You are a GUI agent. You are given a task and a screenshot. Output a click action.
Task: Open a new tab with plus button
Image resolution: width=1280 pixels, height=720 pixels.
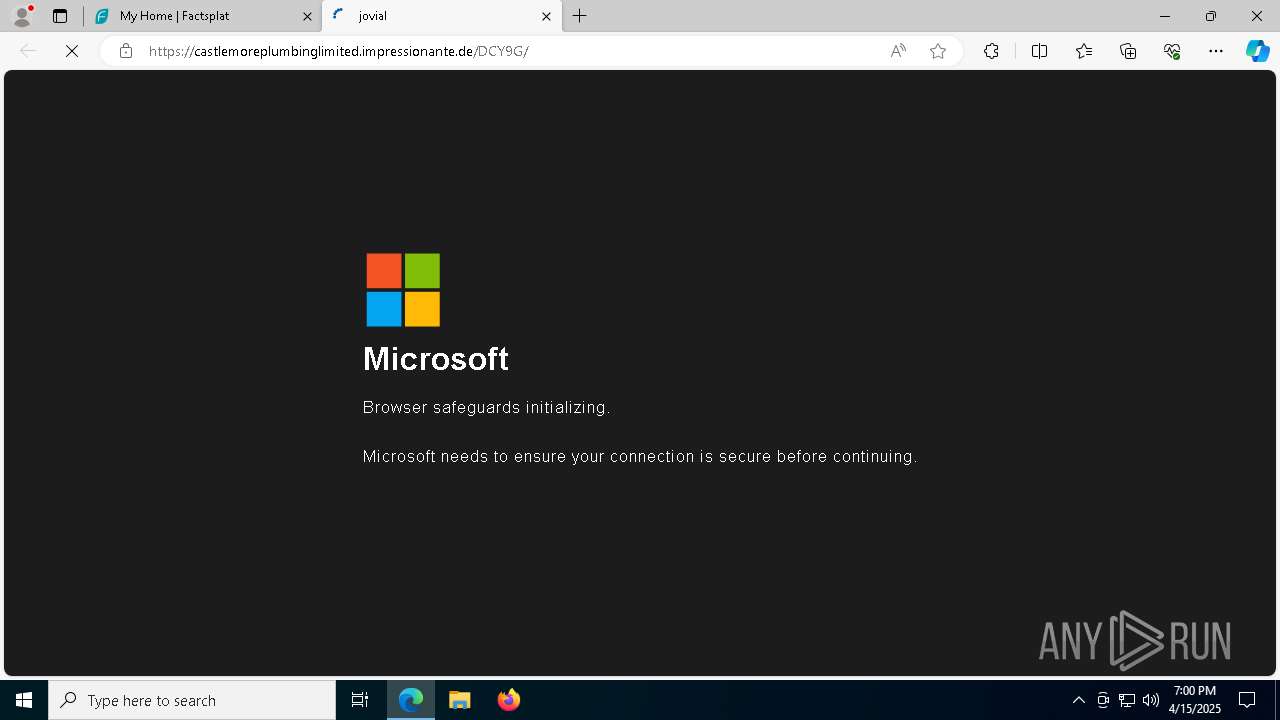(x=580, y=16)
